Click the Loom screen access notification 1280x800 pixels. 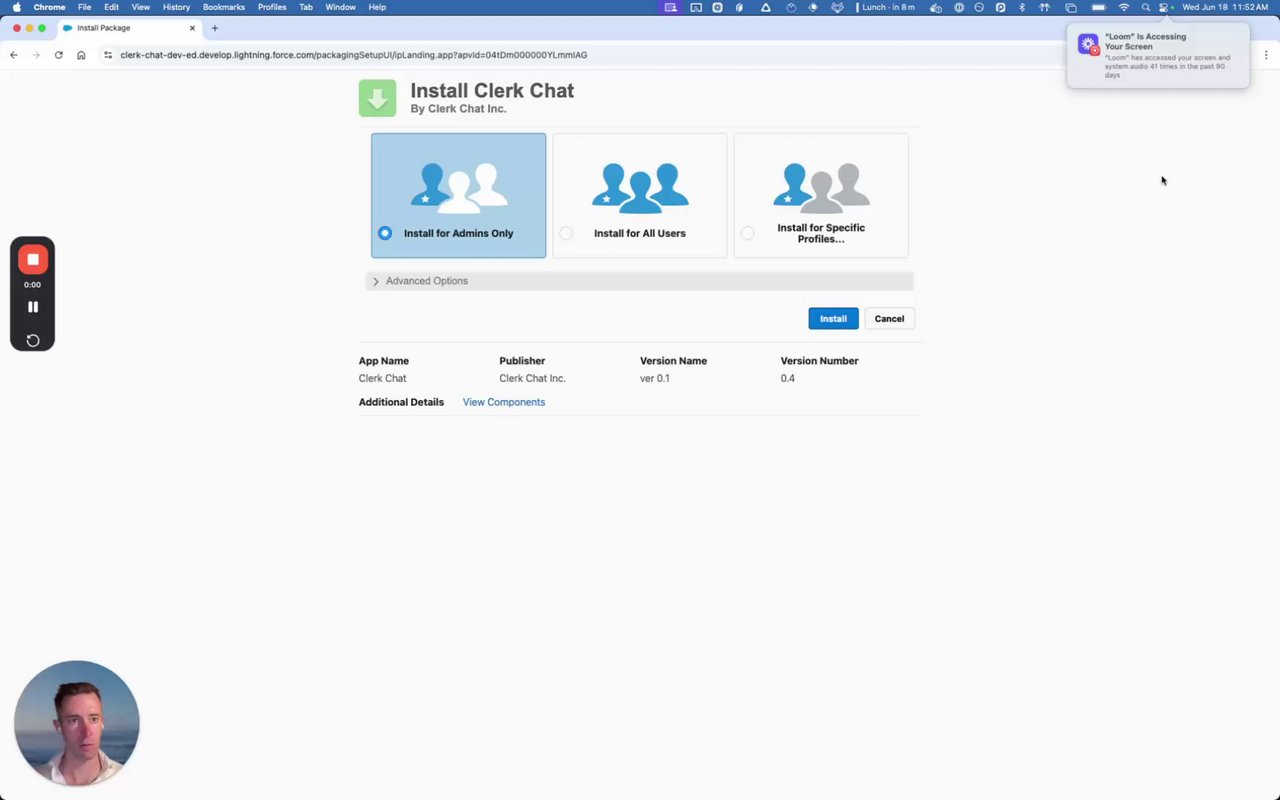[1158, 56]
